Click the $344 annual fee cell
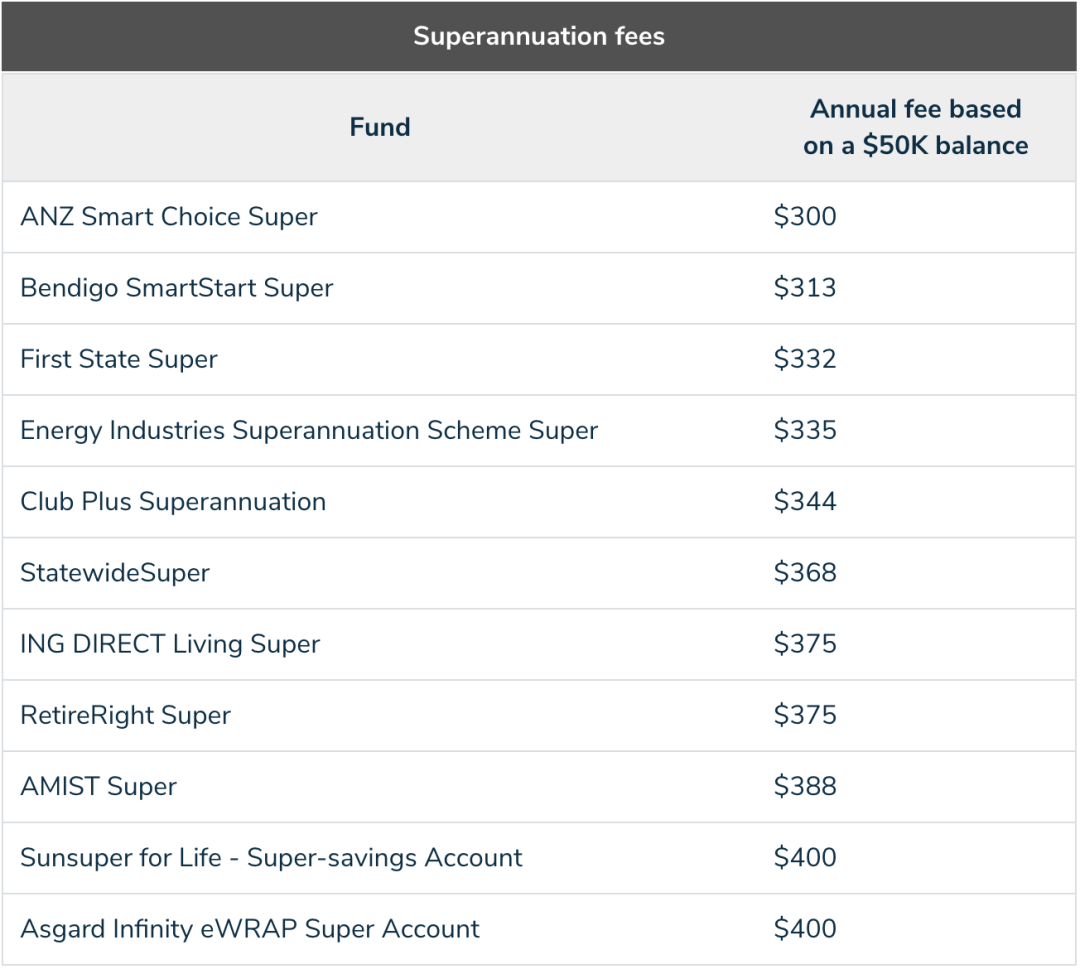The width and height of the screenshot is (1080, 969). (x=805, y=501)
